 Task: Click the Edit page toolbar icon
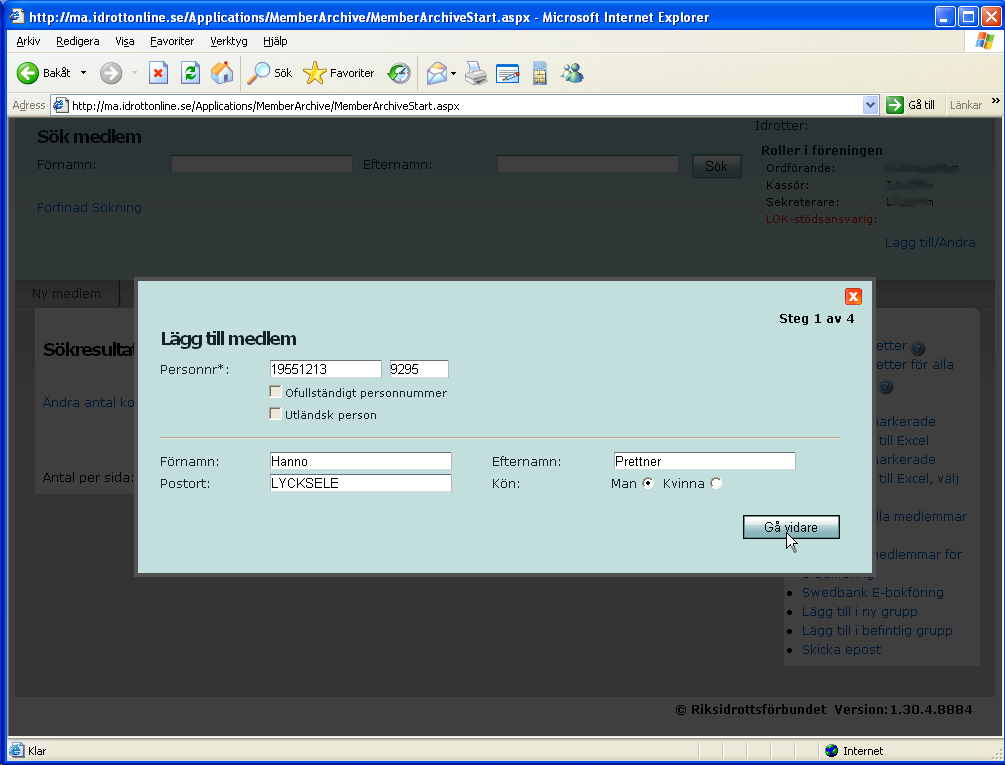click(508, 73)
